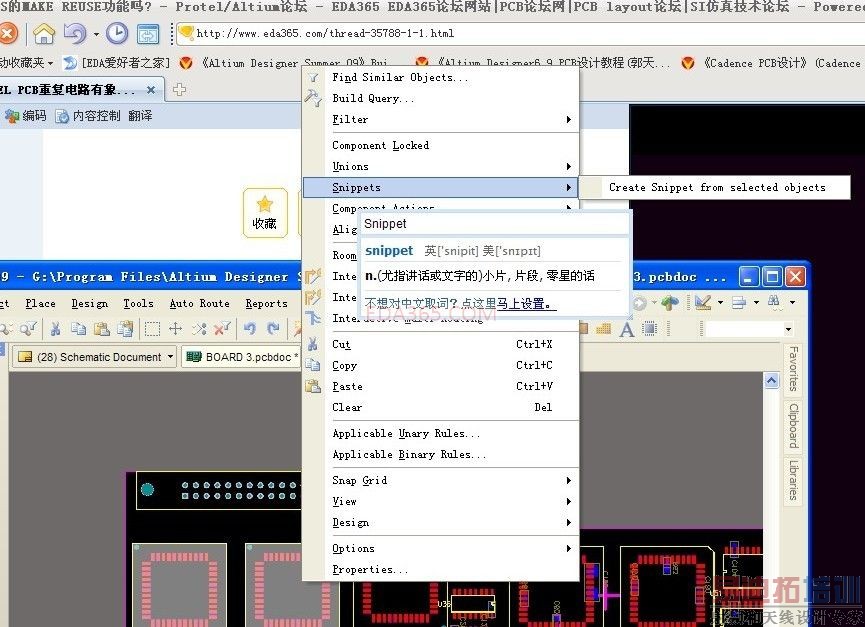Click the browser home icon
This screenshot has width=865, height=627.
pos(44,34)
